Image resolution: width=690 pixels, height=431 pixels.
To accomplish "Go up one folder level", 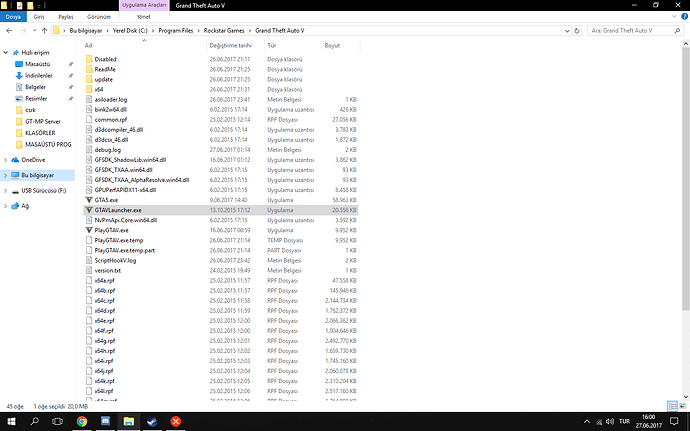I will 44,30.
